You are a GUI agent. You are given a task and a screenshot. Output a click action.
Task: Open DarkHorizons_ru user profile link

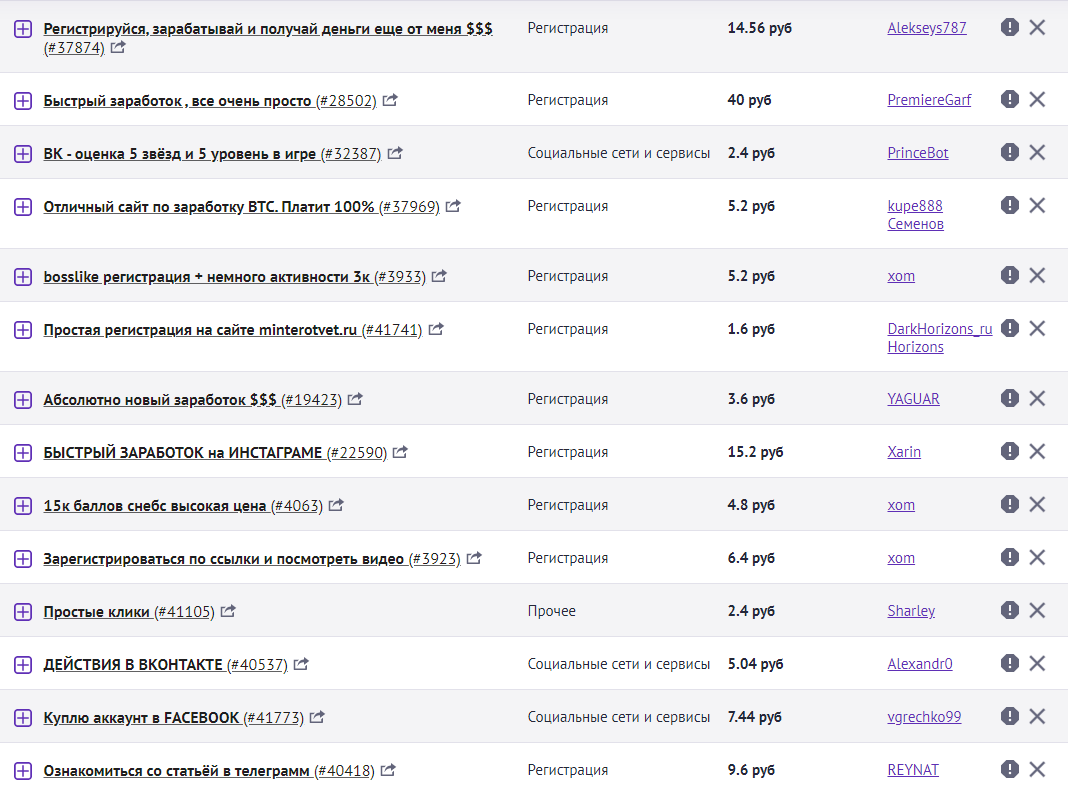[x=939, y=338]
